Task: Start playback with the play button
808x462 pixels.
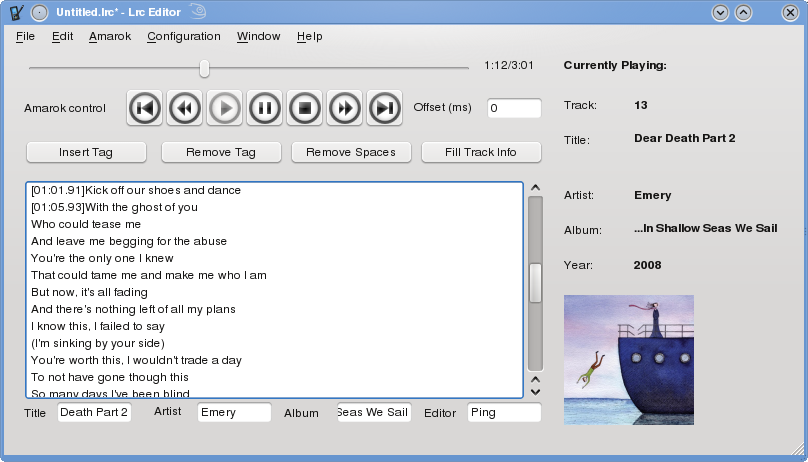Action: tap(225, 108)
